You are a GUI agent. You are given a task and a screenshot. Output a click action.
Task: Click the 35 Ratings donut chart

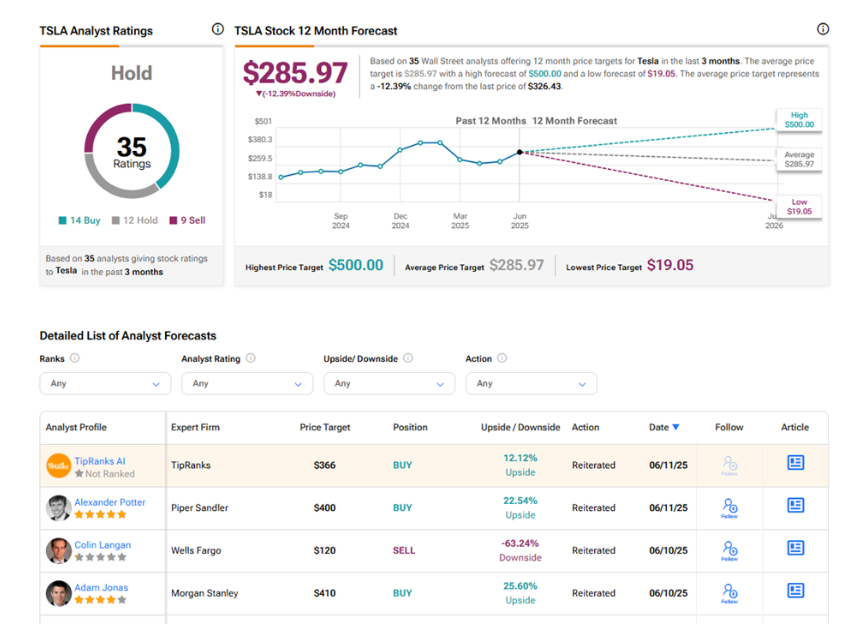click(x=132, y=151)
